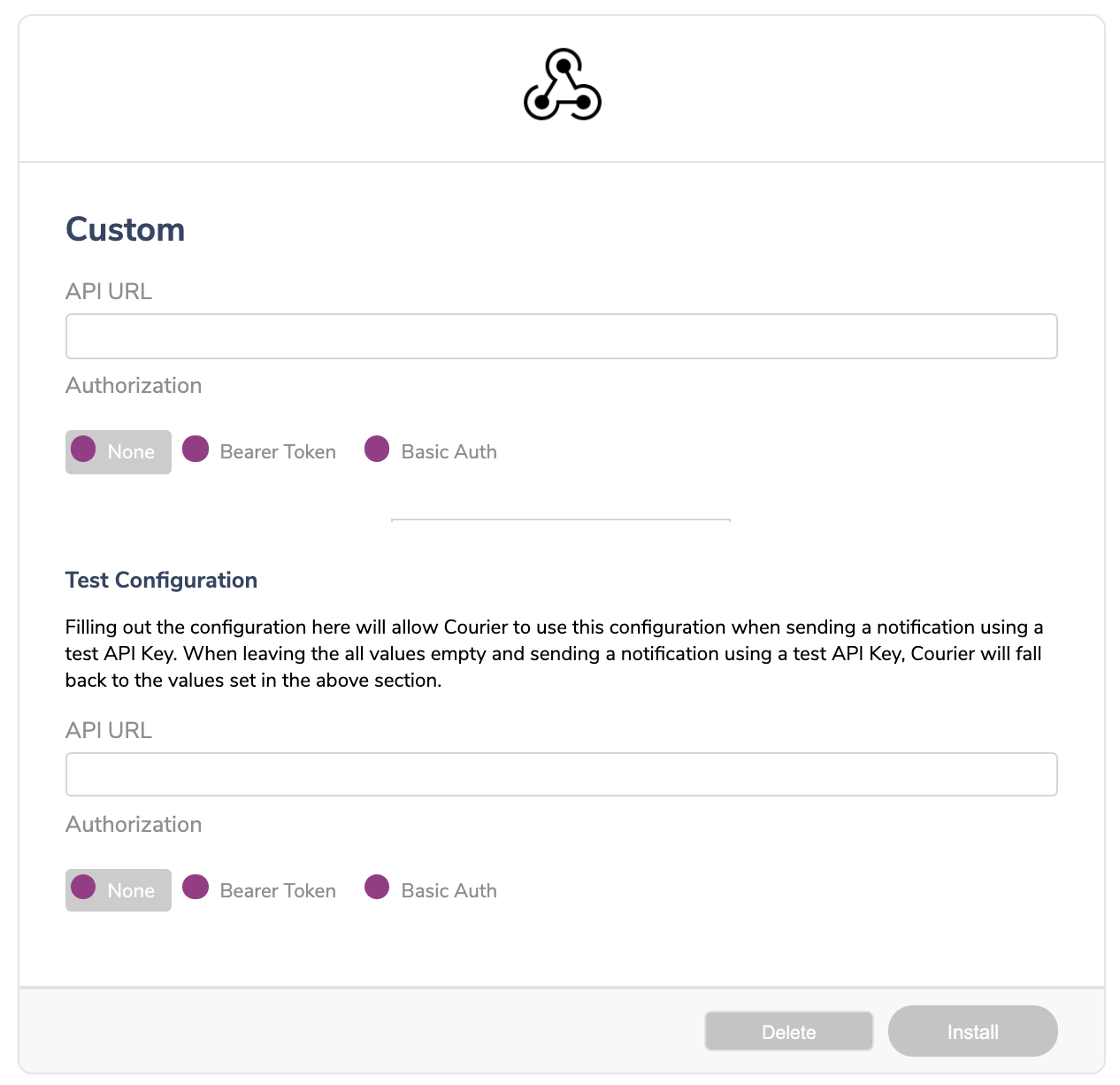
Task: Focus the Test Configuration API URL field
Action: coord(562,774)
